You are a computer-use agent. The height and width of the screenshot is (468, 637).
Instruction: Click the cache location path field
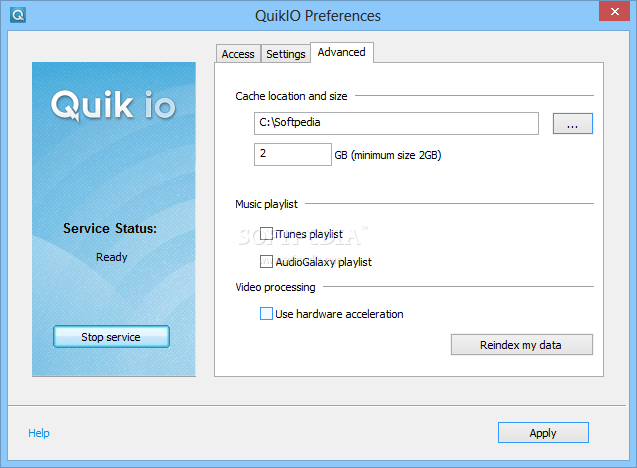click(396, 123)
